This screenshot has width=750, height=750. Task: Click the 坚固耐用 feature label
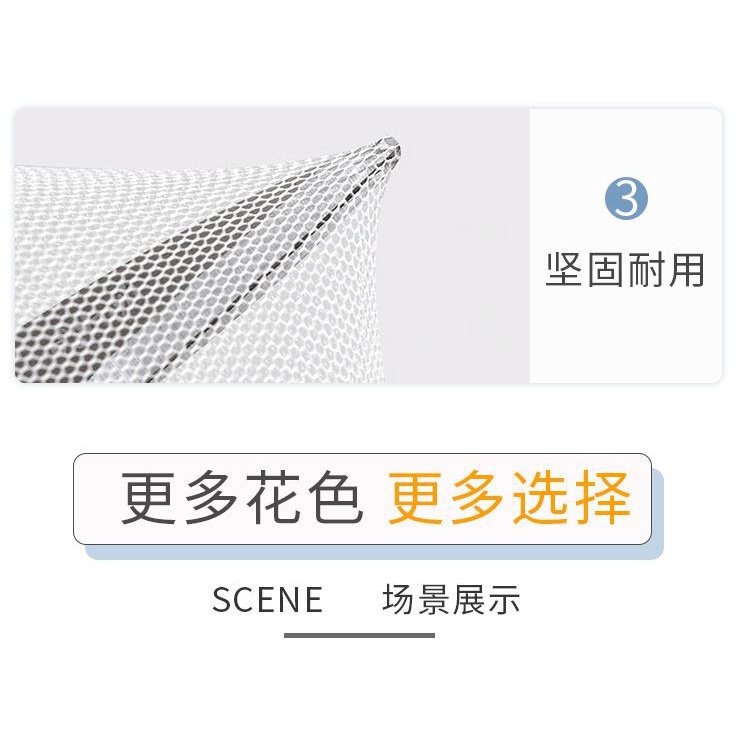[x=625, y=270]
